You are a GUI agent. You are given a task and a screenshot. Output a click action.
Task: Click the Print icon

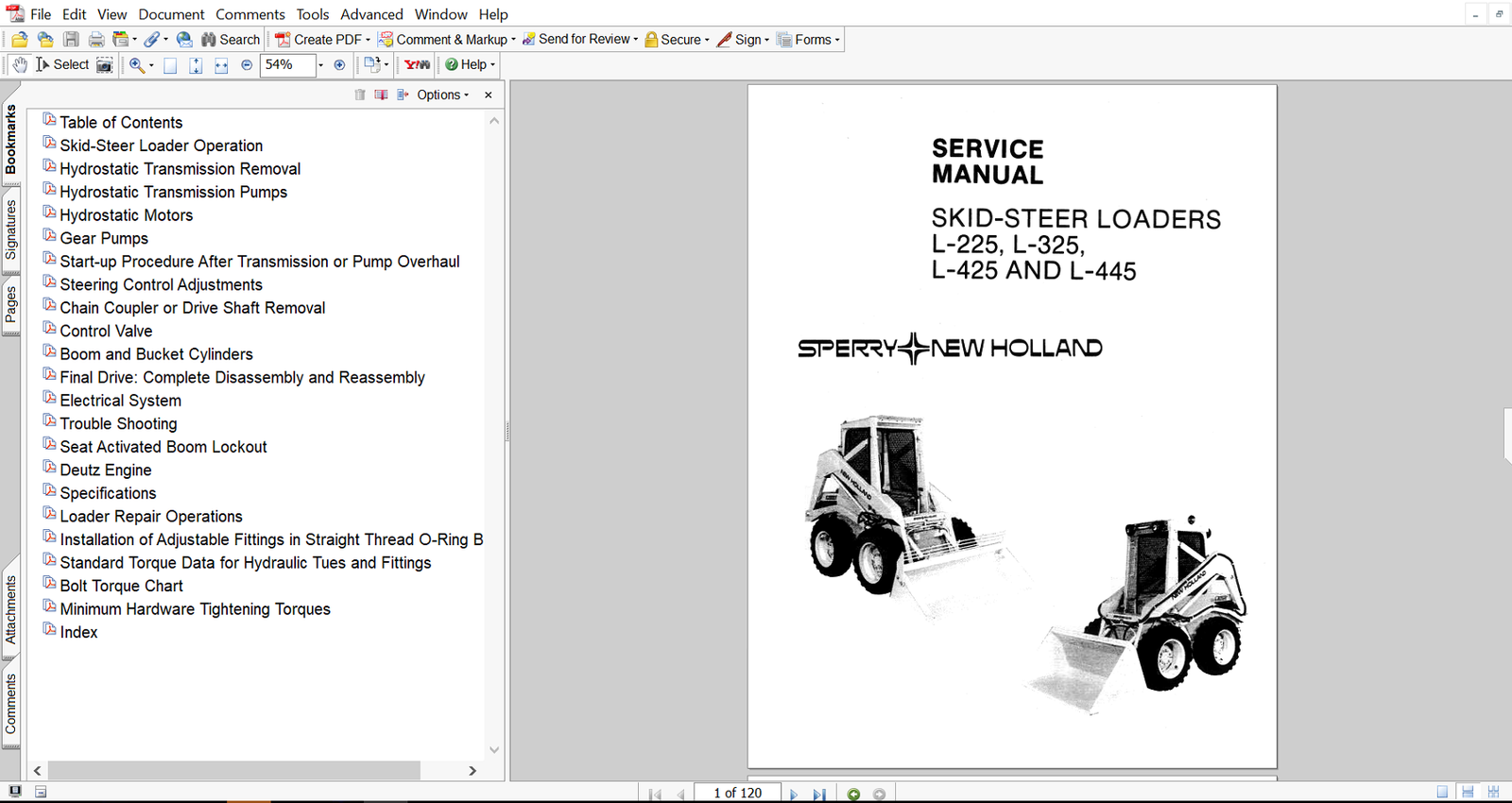(96, 40)
